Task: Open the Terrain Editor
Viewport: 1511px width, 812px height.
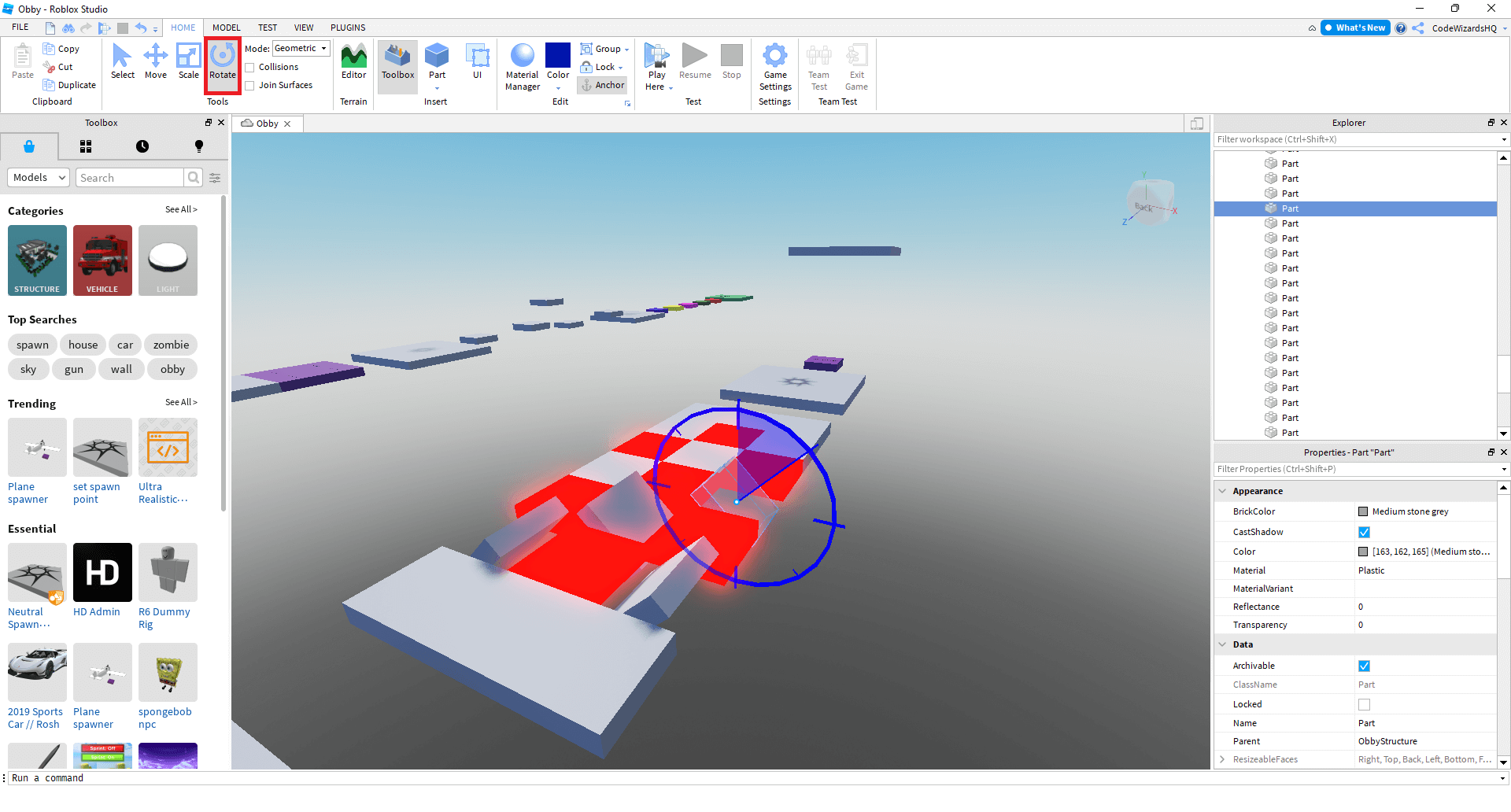Action: [353, 63]
